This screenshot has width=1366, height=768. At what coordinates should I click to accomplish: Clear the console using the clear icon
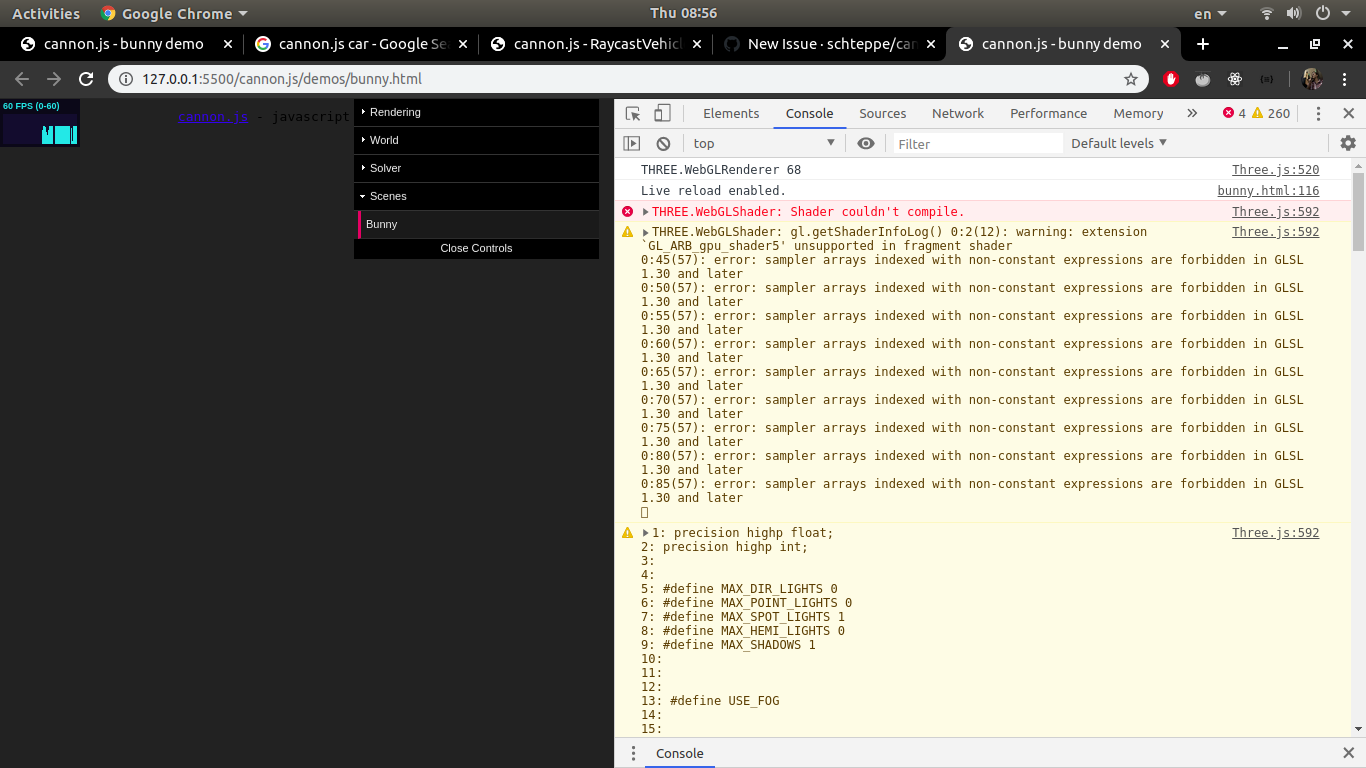click(x=662, y=143)
